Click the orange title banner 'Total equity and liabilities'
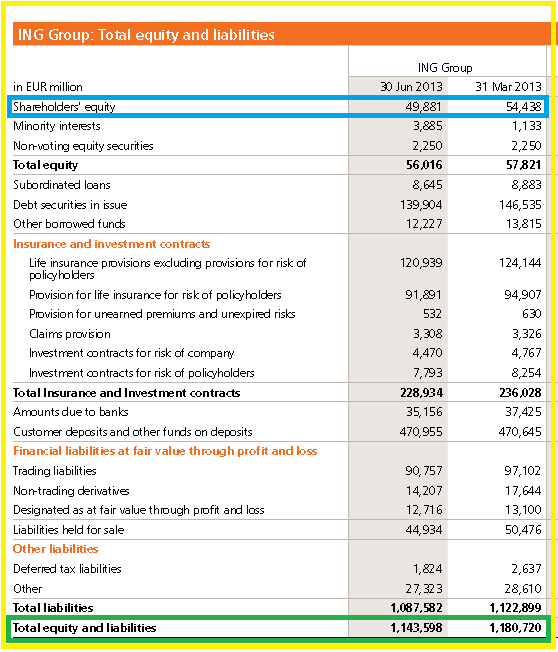The width and height of the screenshot is (558, 652). click(146, 35)
